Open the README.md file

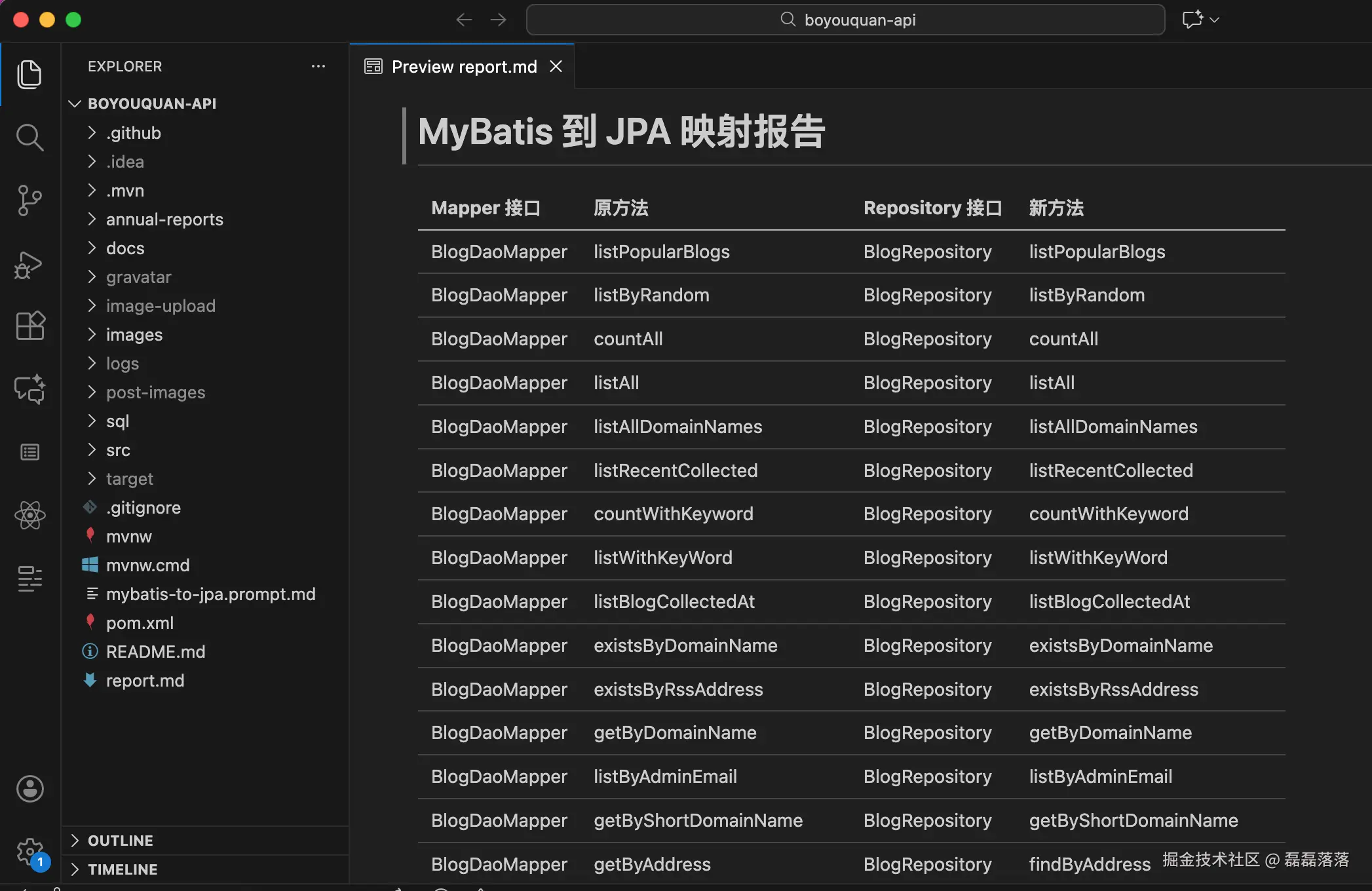click(155, 651)
